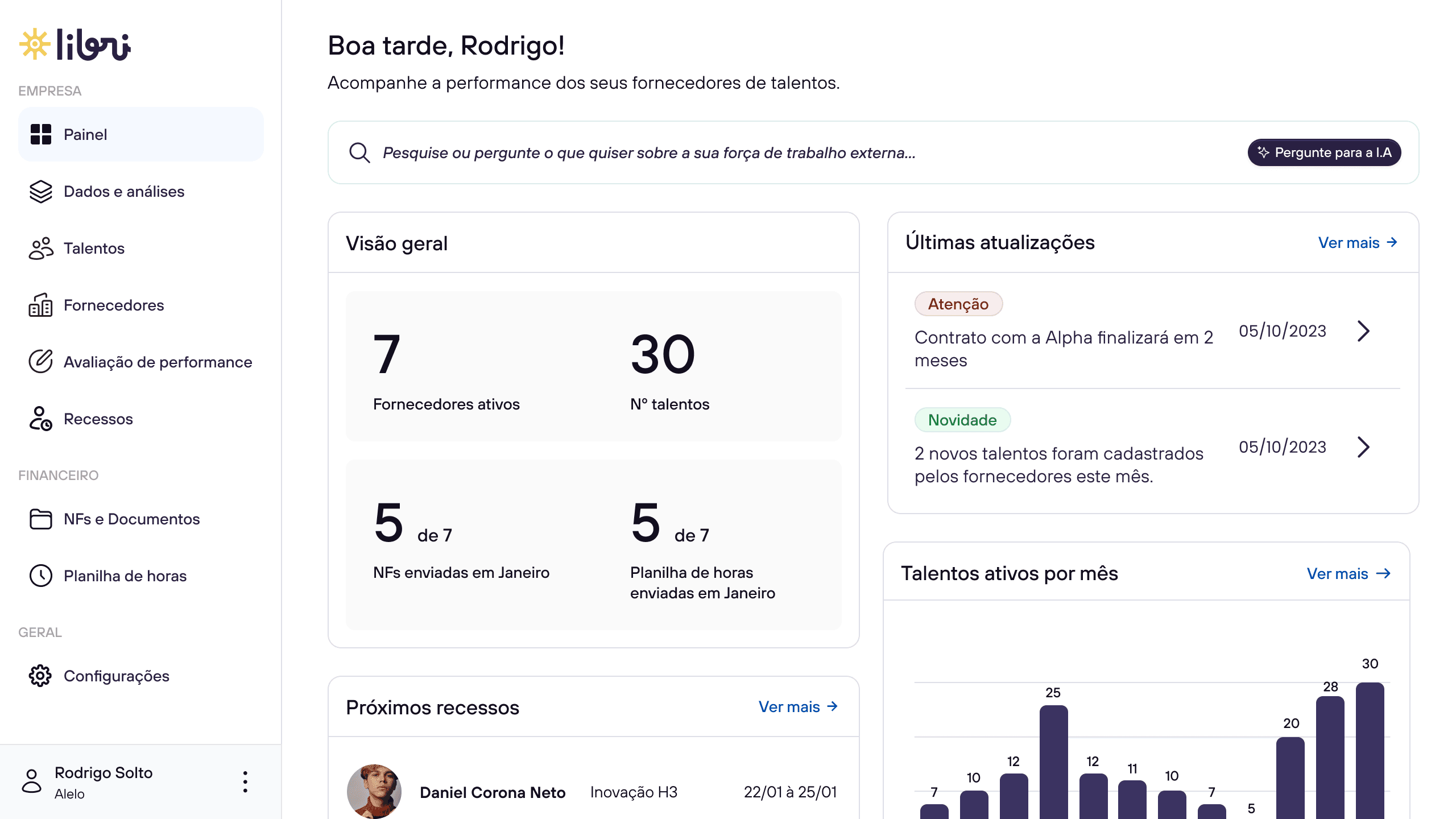Open Dados e análises layers icon

(41, 192)
